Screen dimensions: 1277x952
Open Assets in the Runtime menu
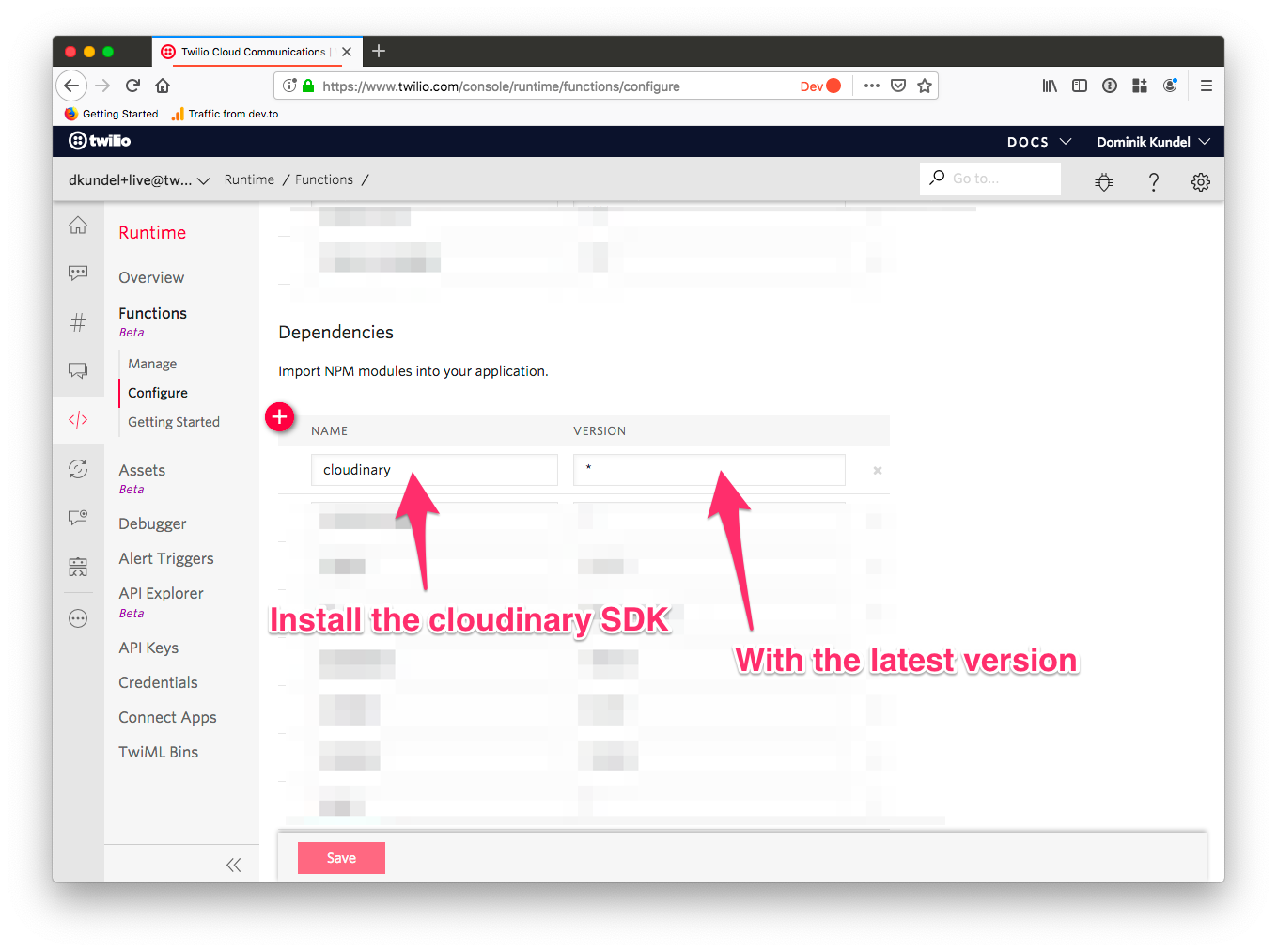pos(142,470)
